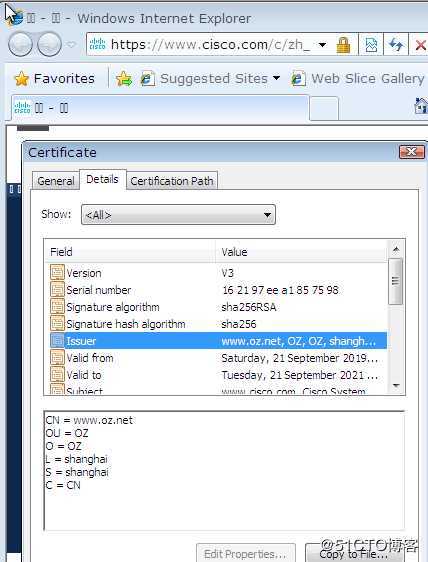
Task: Click the Edit Properties button
Action: 246,553
